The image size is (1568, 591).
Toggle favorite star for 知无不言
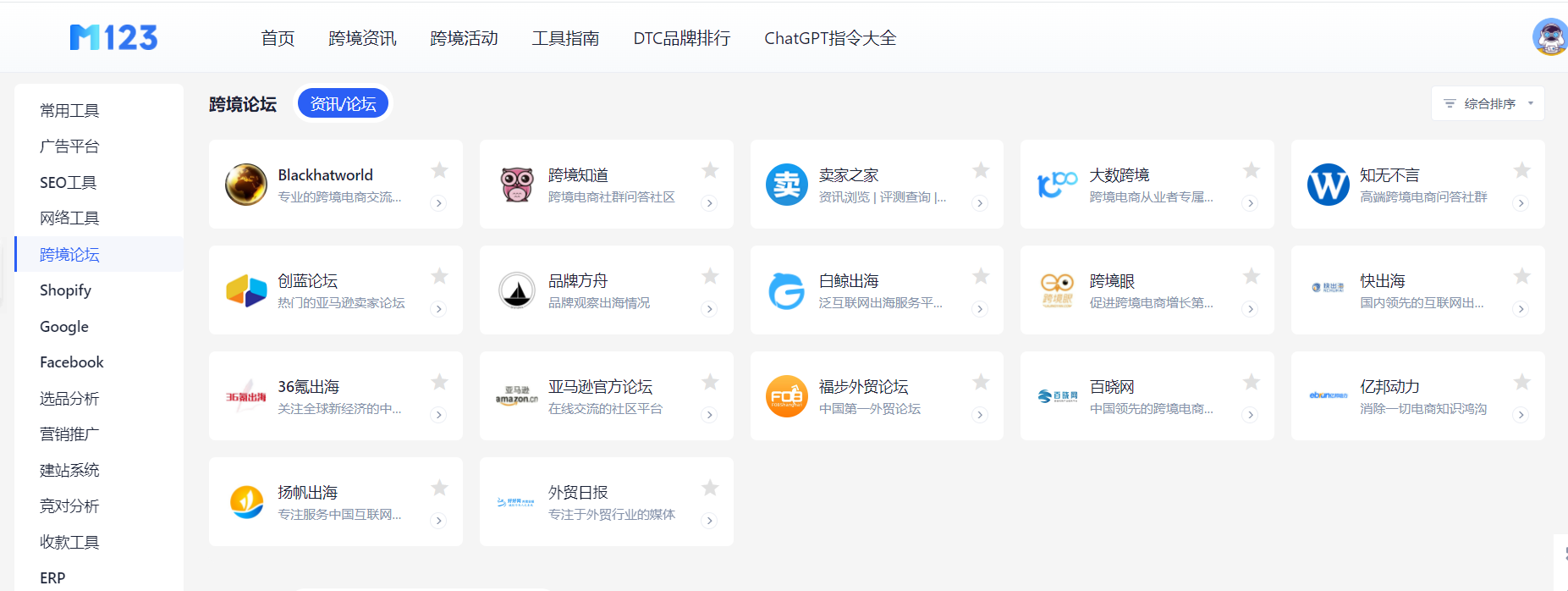[1521, 170]
